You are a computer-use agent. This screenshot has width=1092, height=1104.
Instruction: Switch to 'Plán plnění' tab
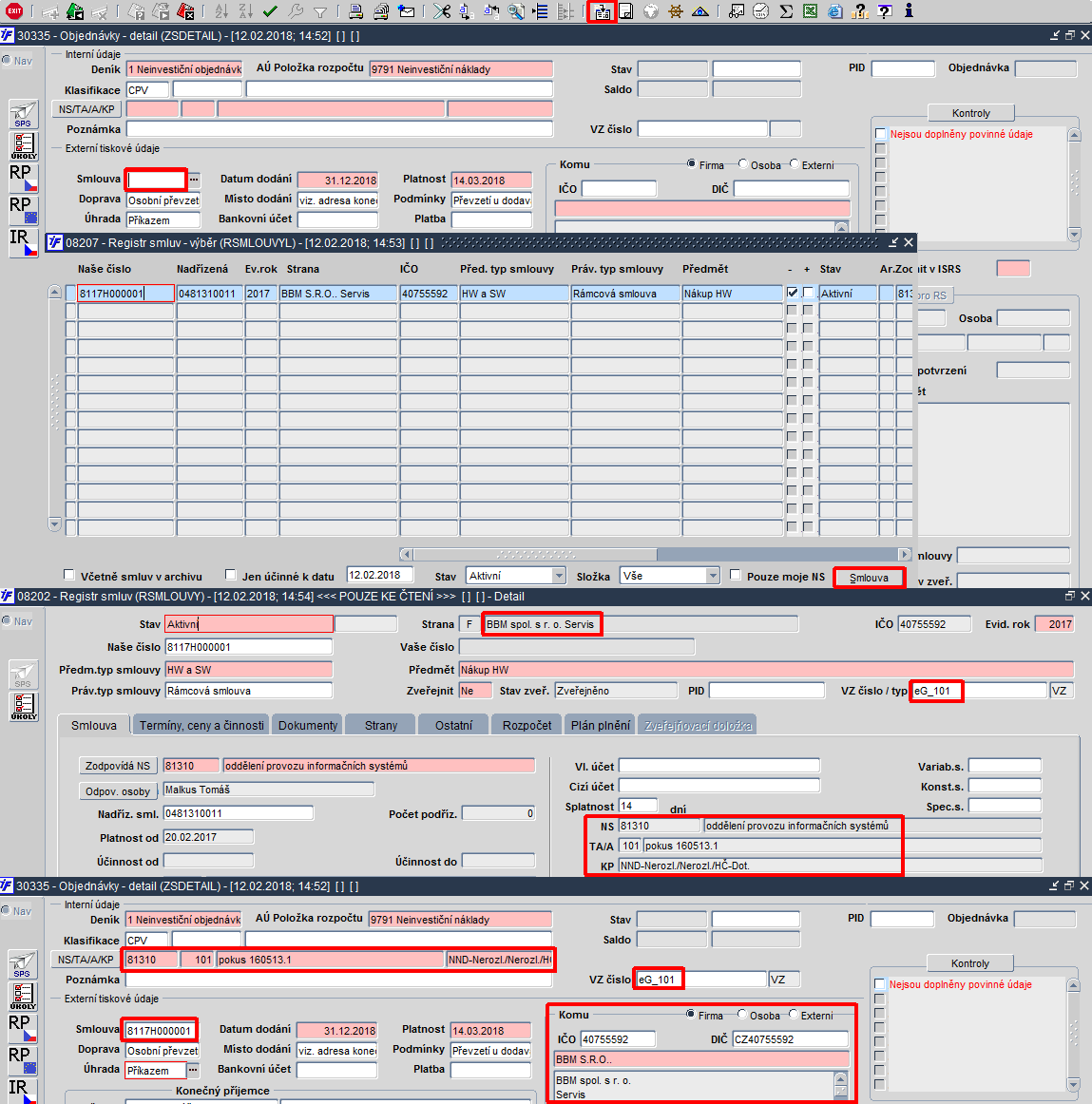(x=601, y=725)
